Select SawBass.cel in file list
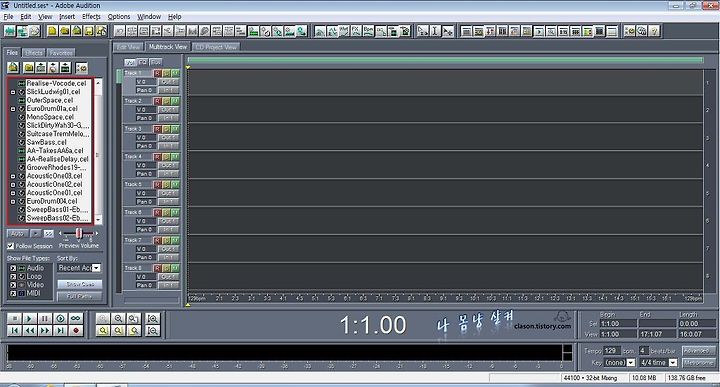Screen dimensions: 720x387 click(x=46, y=142)
